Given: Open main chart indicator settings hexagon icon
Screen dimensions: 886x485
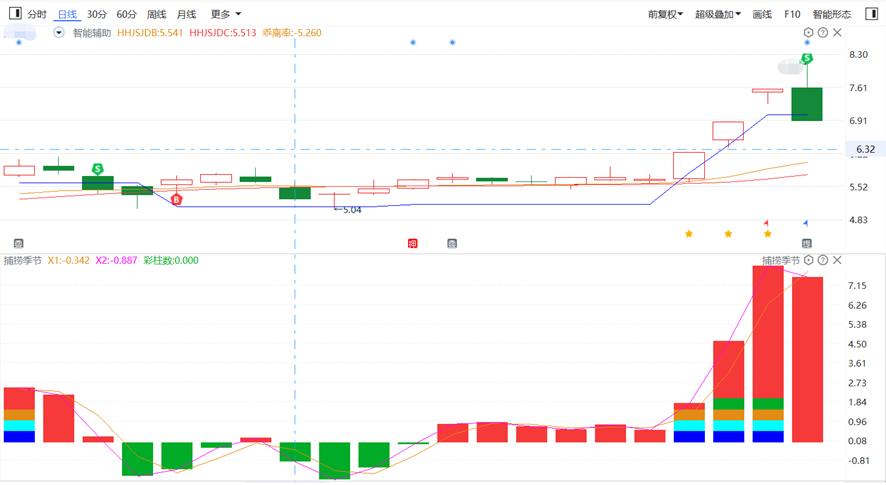Looking at the screenshot, I should (808, 33).
